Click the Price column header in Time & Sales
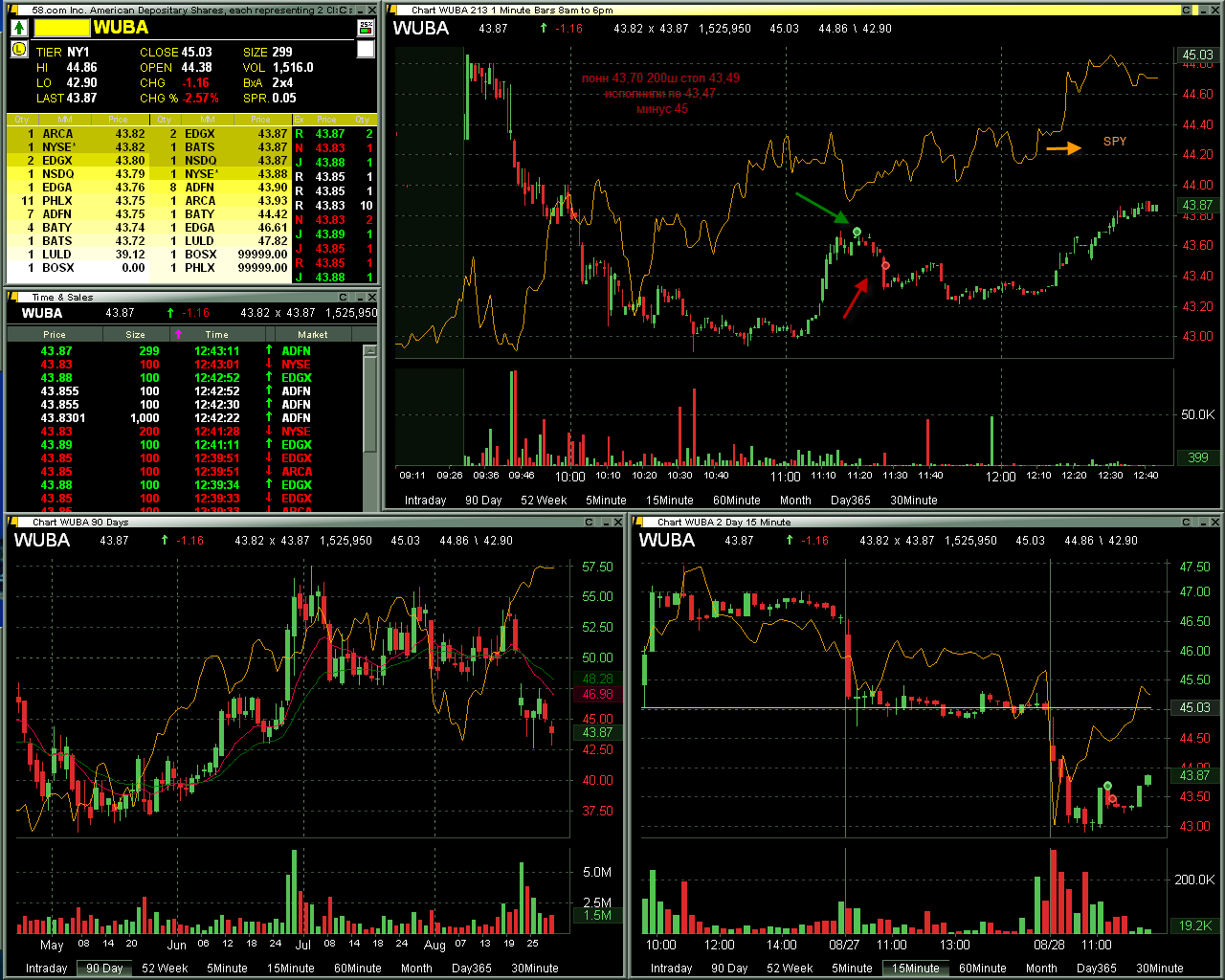This screenshot has height=980, width=1225. tap(55, 334)
